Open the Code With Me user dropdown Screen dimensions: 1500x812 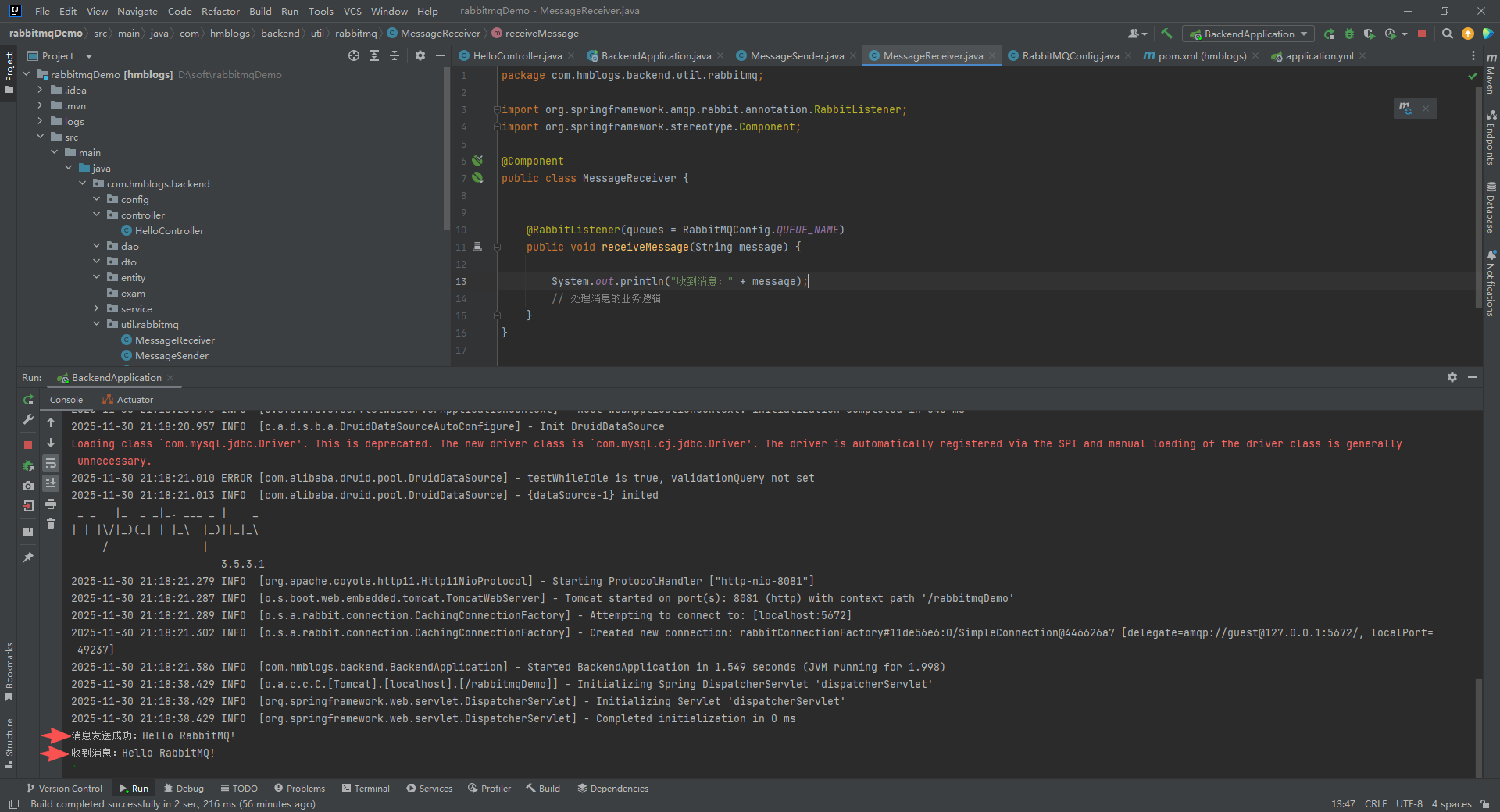[1137, 34]
